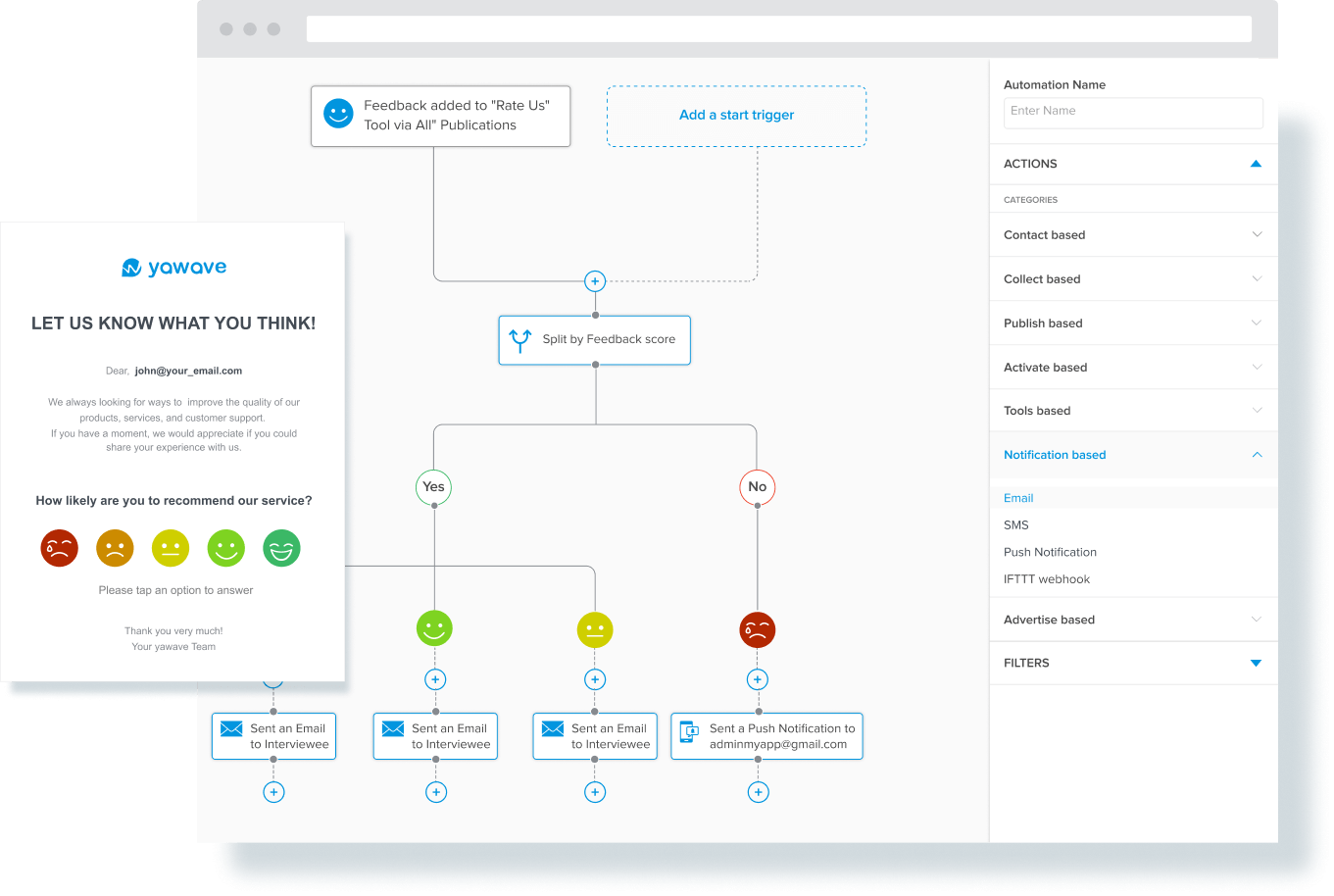The width and height of the screenshot is (1334, 896).
Task: Click plus icon below the Push Notification node
Action: [x=758, y=792]
